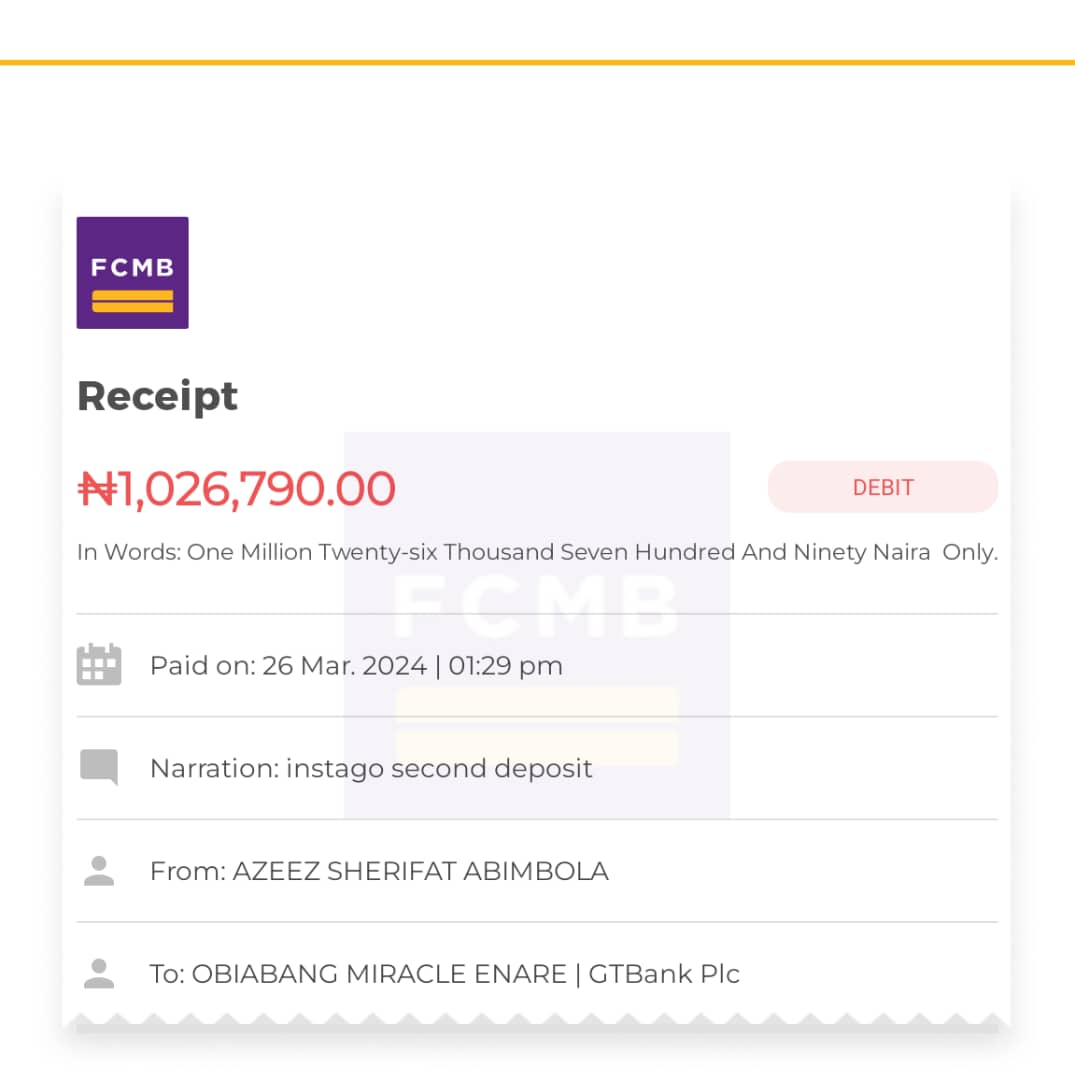
Task: Click the yellow bars in the FCMB logo
Action: [x=132, y=301]
